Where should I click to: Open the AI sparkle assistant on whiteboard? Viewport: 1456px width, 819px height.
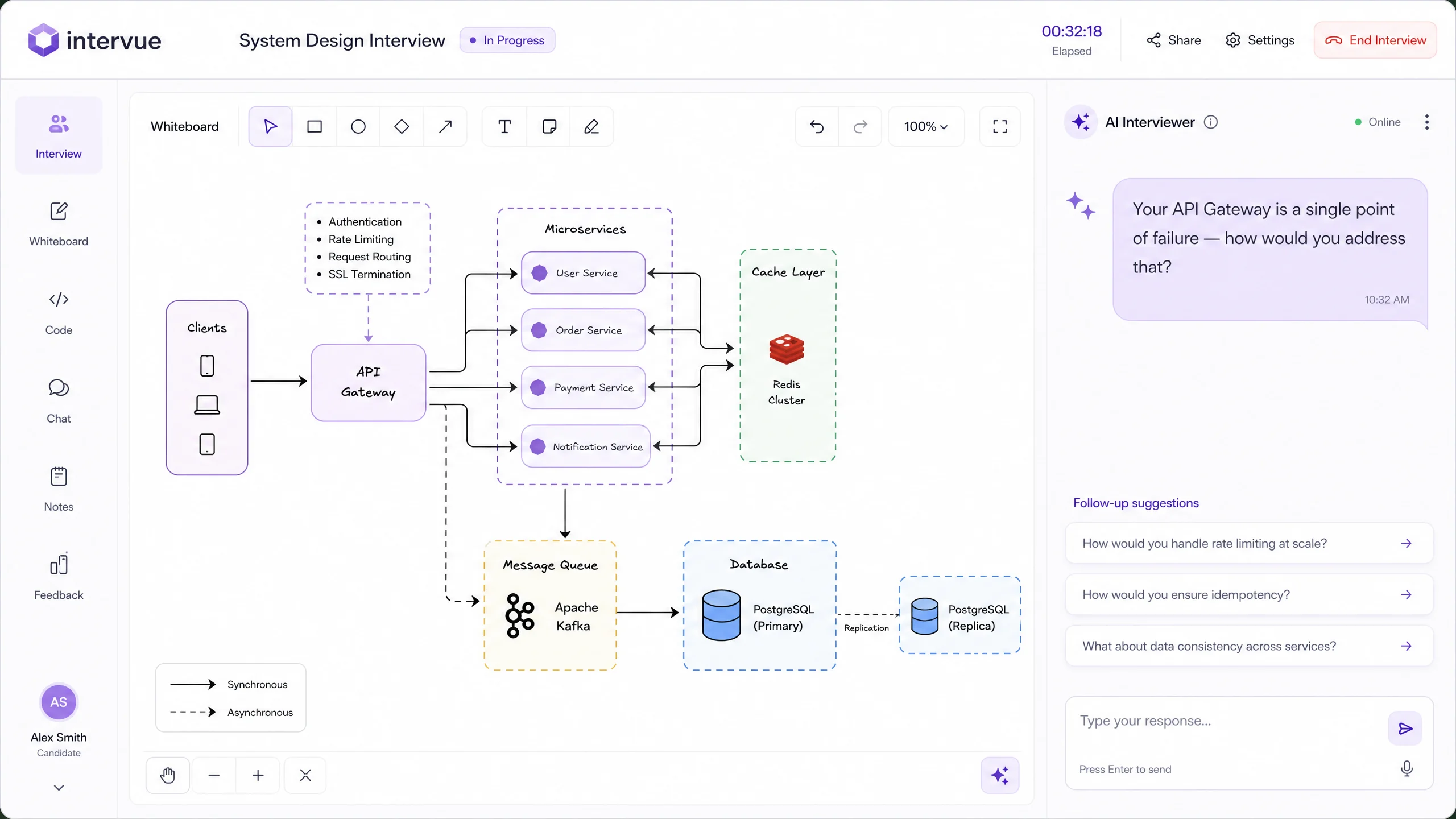click(1000, 775)
